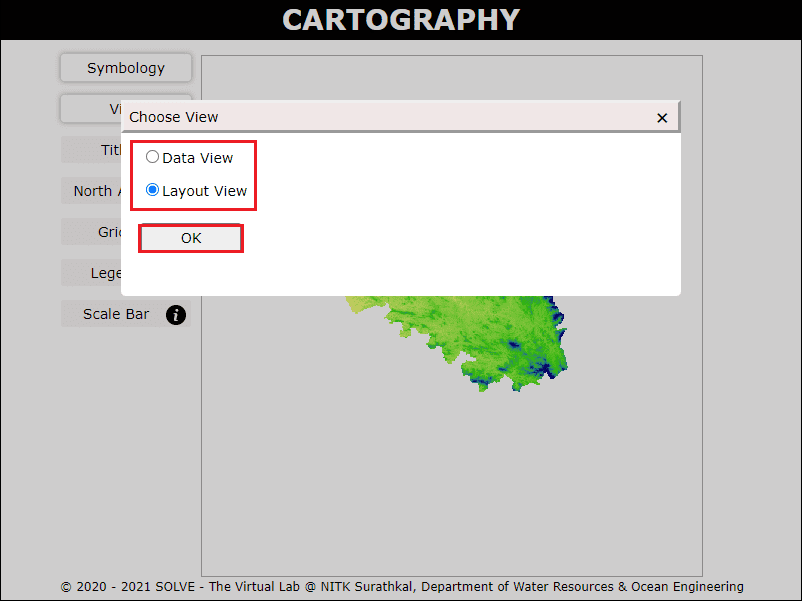Image resolution: width=802 pixels, height=601 pixels.
Task: Click the partially hidden Grid button
Action: 91,232
